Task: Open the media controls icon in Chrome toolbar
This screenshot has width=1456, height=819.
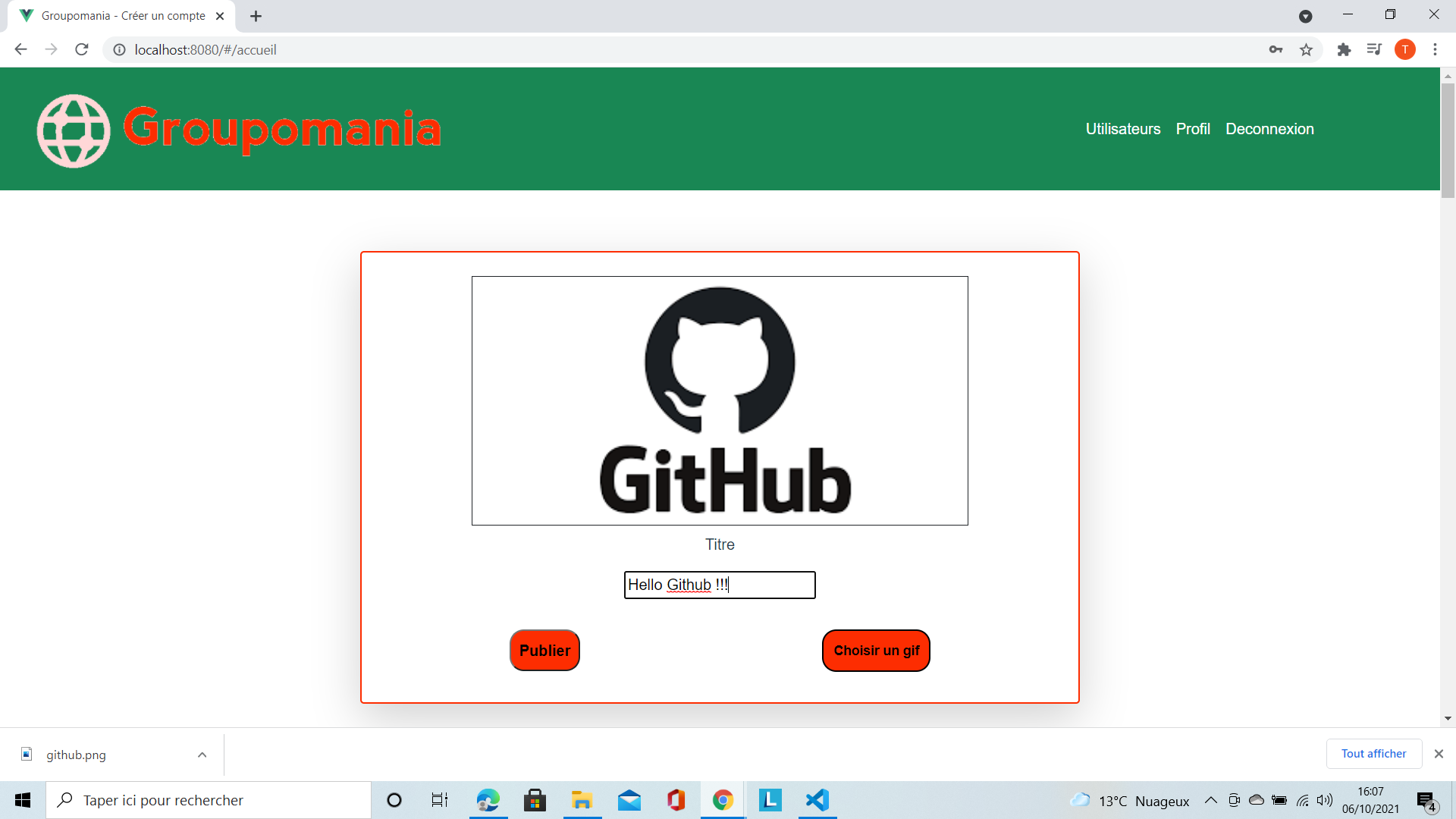Action: pos(1375,49)
